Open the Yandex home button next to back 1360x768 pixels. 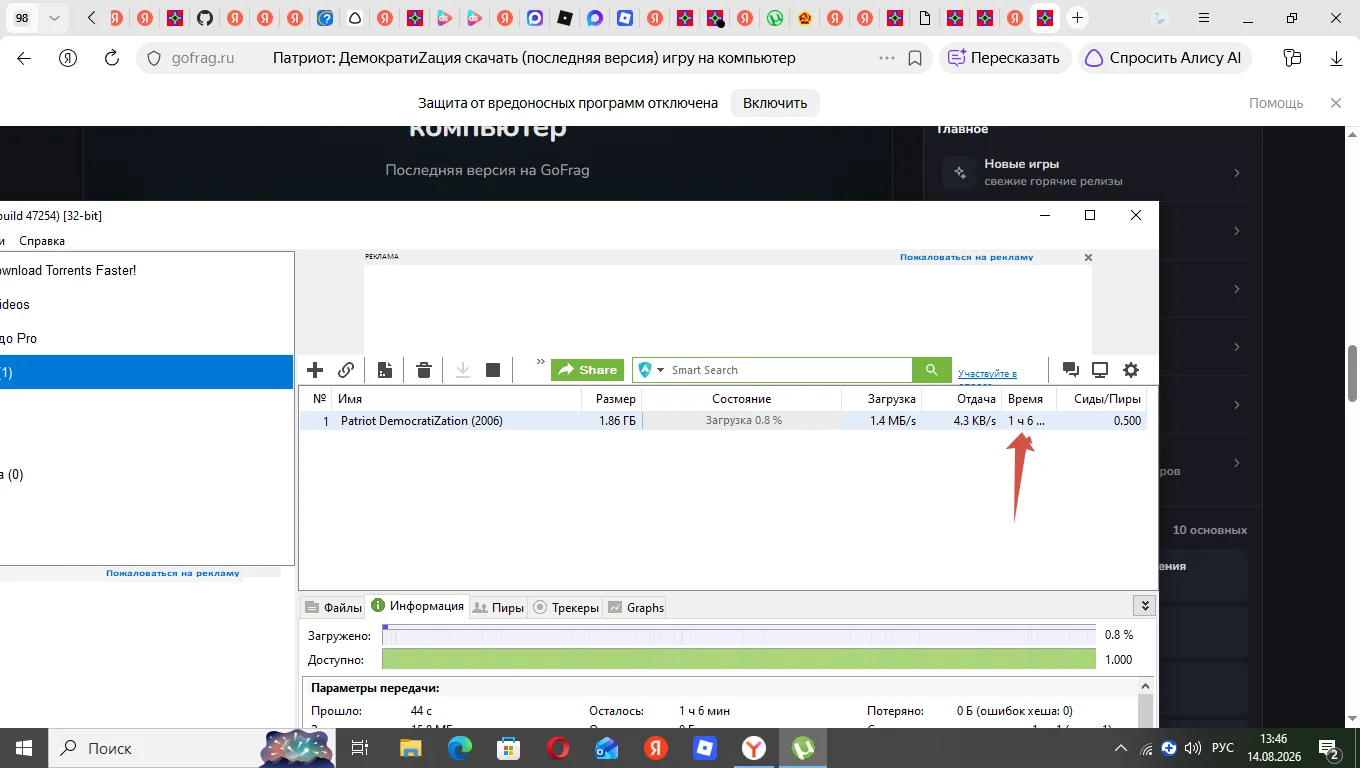coord(68,58)
